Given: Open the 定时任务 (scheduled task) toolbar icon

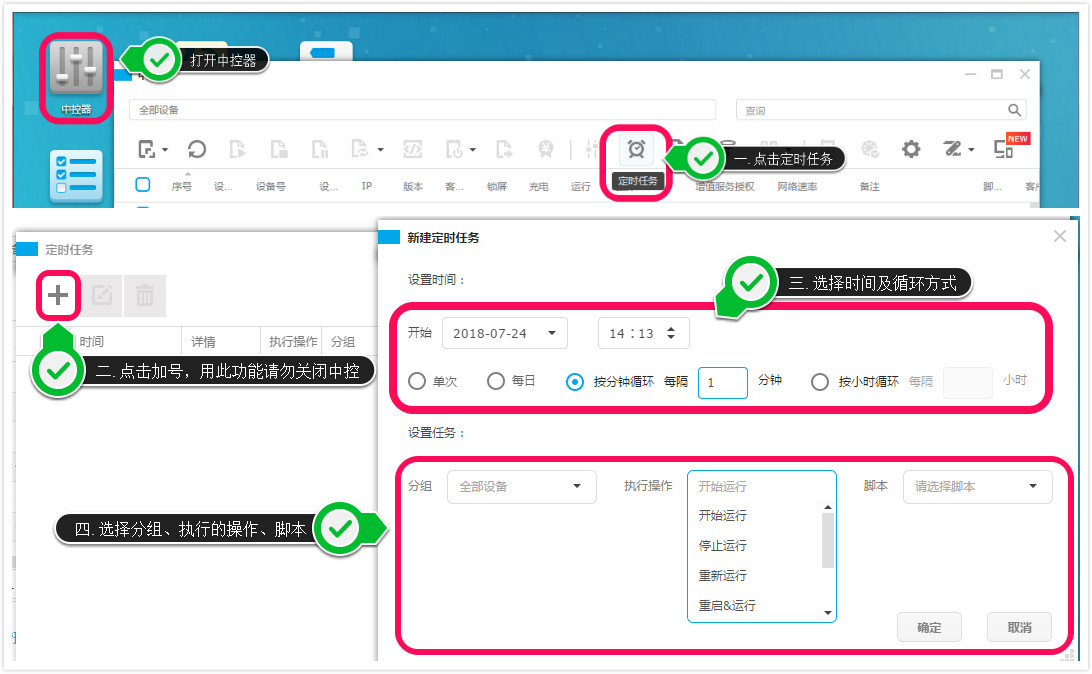Looking at the screenshot, I should pos(637,148).
